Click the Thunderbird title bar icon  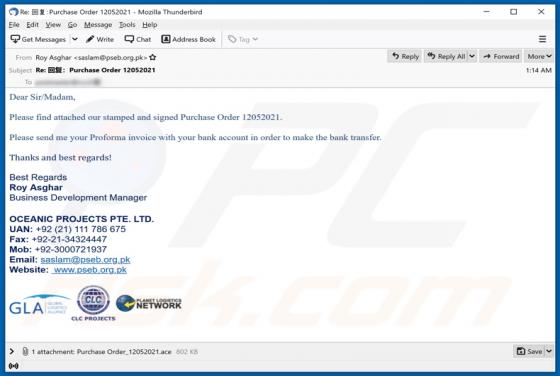click(14, 12)
